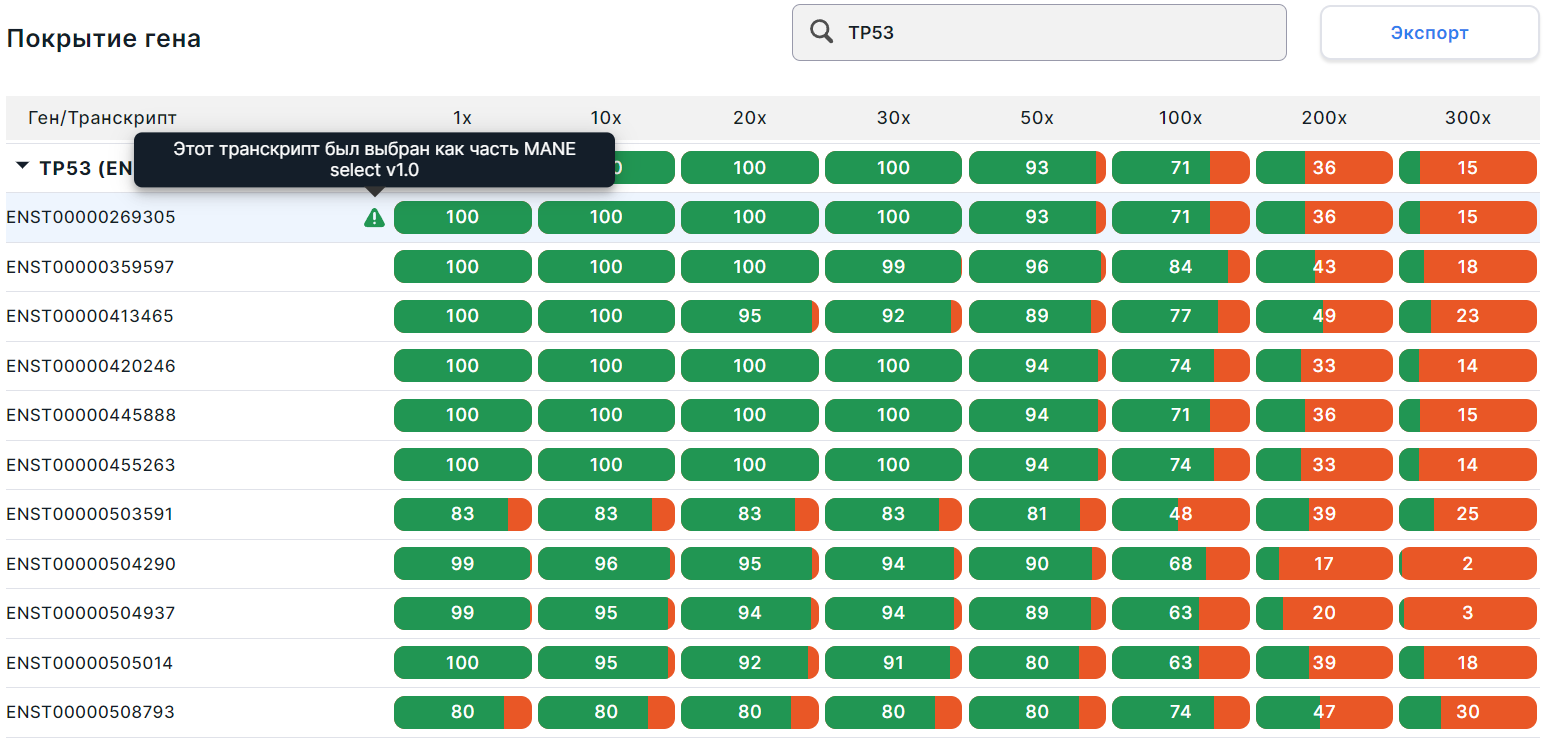Click 10x coverage bar for ENST00000504290

click(x=606, y=564)
